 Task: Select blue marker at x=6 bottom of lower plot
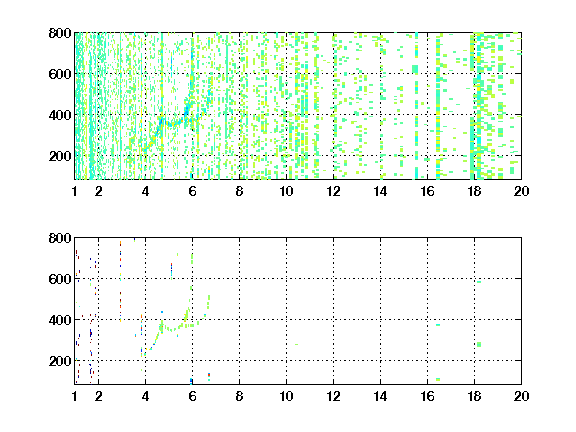(191, 381)
